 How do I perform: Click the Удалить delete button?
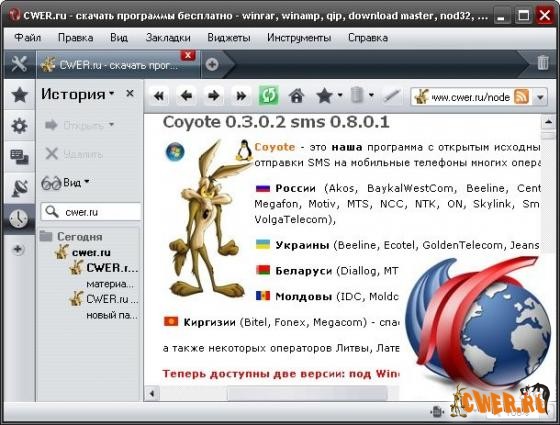tap(74, 154)
